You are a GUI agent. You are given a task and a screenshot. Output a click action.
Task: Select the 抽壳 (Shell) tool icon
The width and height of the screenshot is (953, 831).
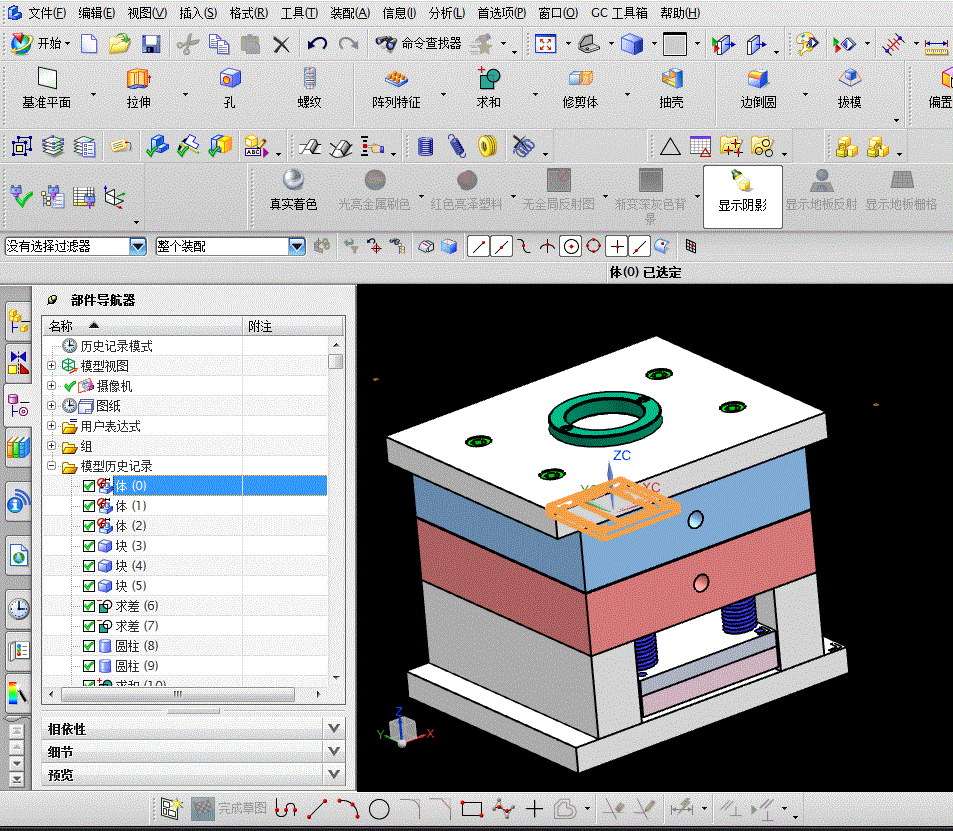671,79
